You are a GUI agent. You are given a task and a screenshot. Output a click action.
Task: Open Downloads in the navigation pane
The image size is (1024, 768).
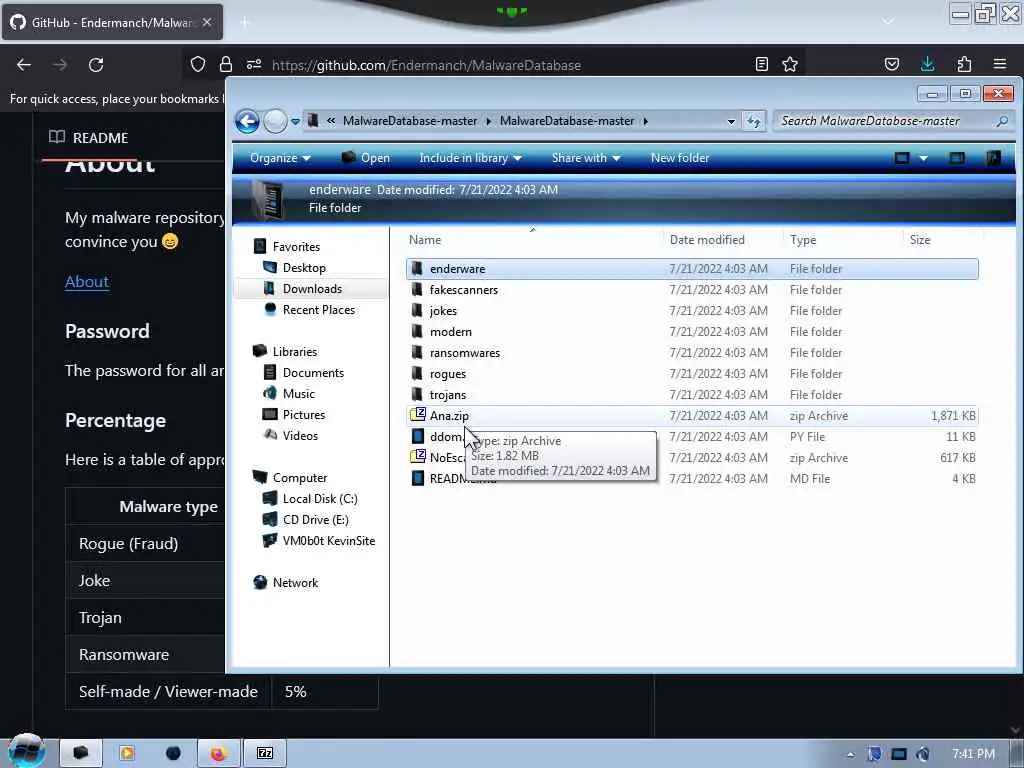[312, 289]
